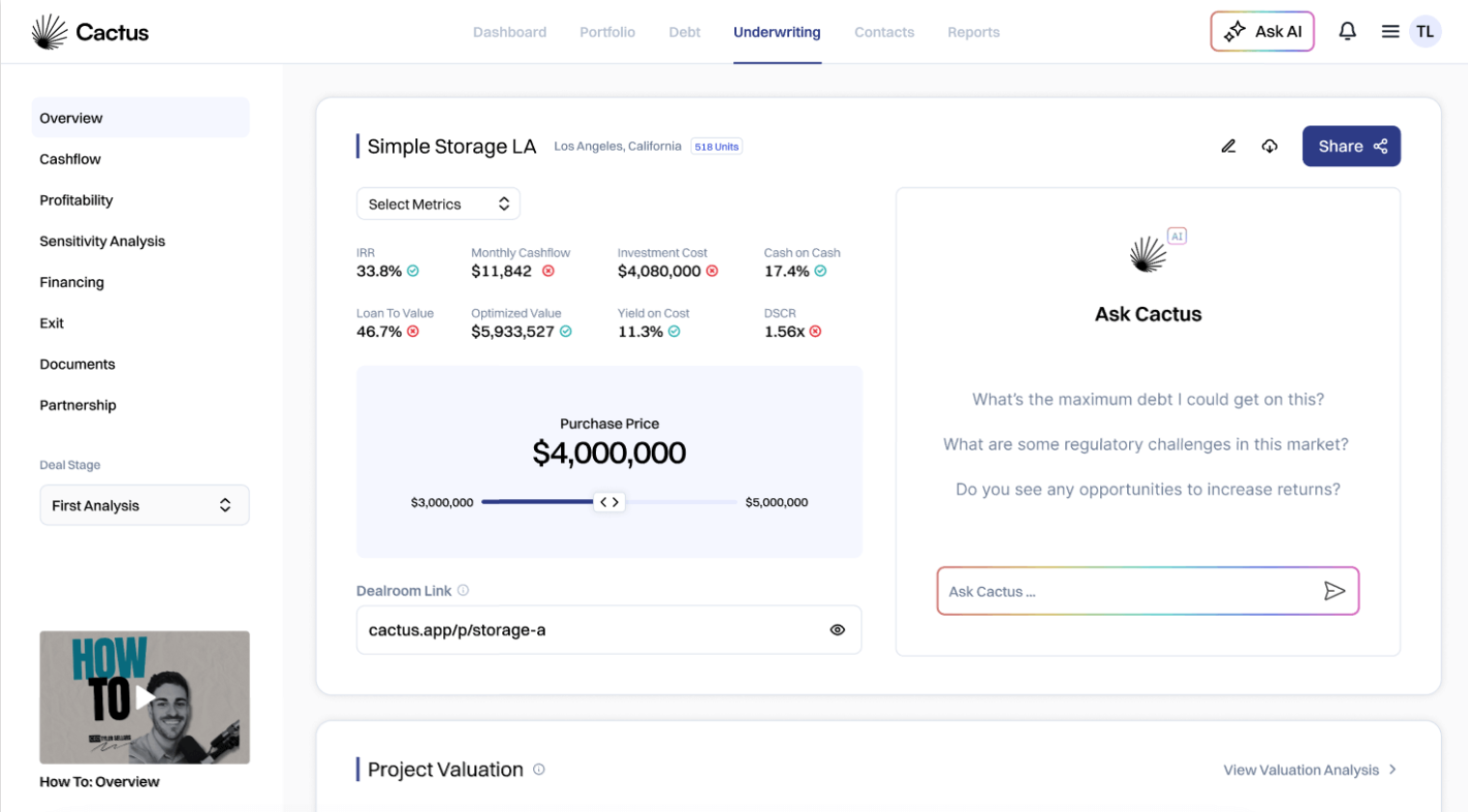Image resolution: width=1468 pixels, height=812 pixels.
Task: Toggle dealroom link visibility eye icon
Action: click(837, 630)
